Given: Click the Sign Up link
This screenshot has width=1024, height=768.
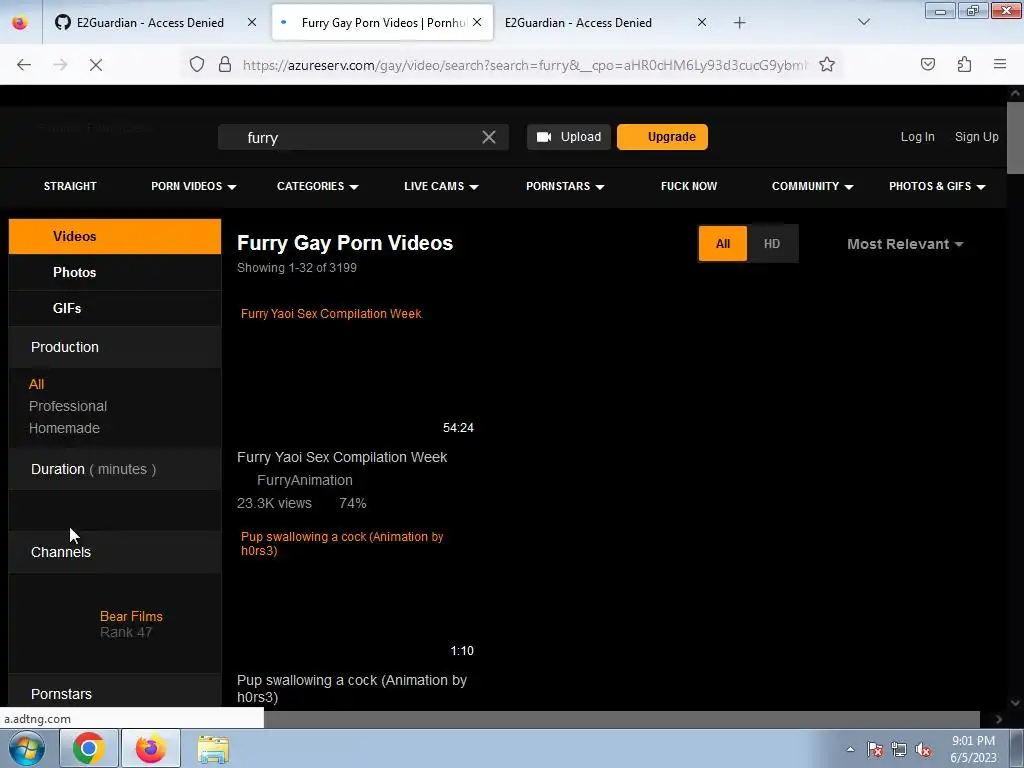Looking at the screenshot, I should click(976, 137).
